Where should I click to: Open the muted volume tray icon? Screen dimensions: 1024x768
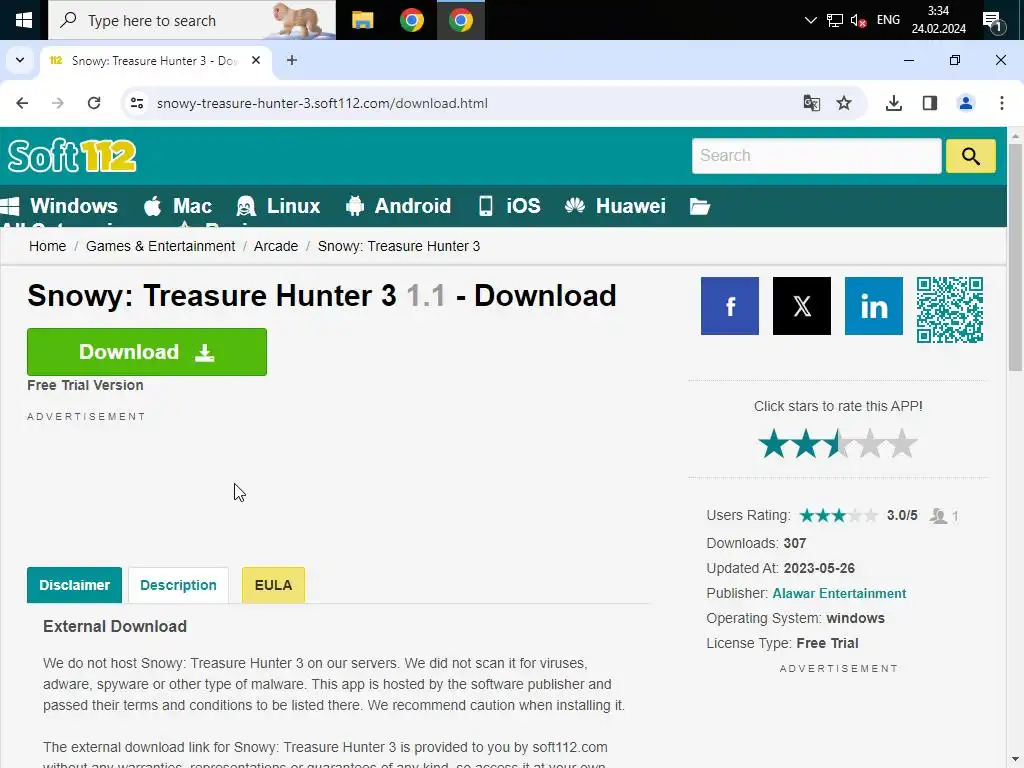pos(858,20)
